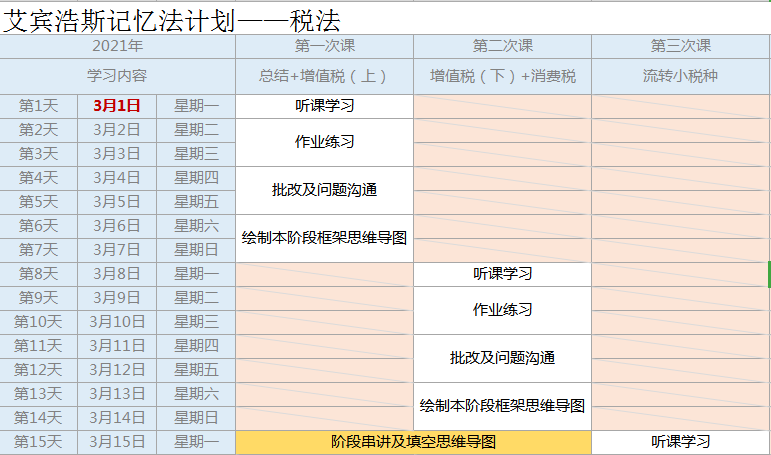Select the 第1天 row label
The image size is (771, 455).
coord(39,106)
